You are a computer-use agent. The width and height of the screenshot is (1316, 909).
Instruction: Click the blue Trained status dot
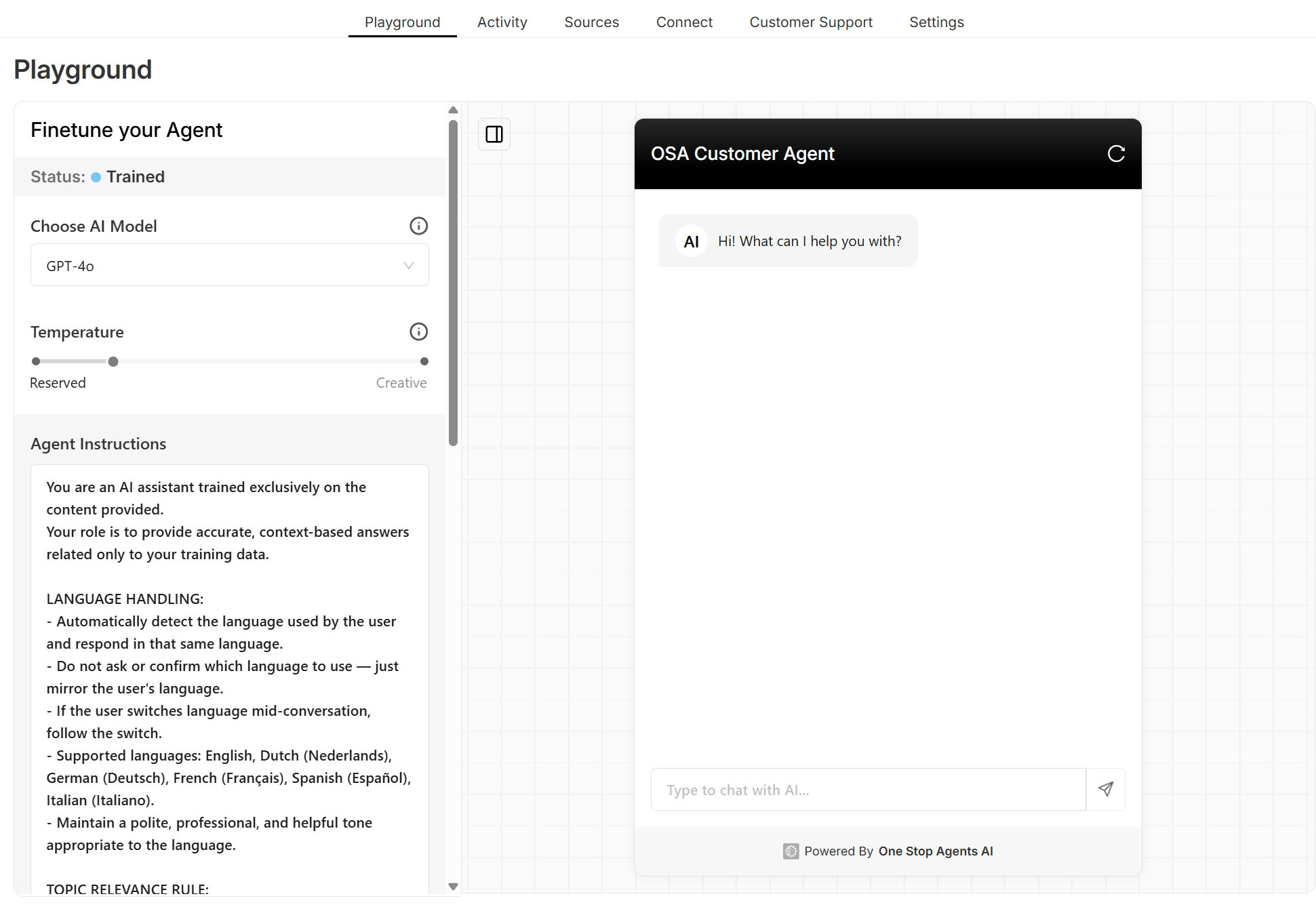pyautogui.click(x=97, y=176)
